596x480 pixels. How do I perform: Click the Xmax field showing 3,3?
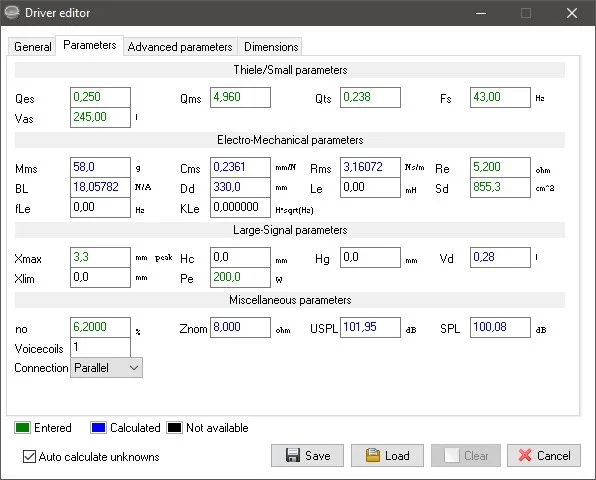pyautogui.click(x=100, y=257)
